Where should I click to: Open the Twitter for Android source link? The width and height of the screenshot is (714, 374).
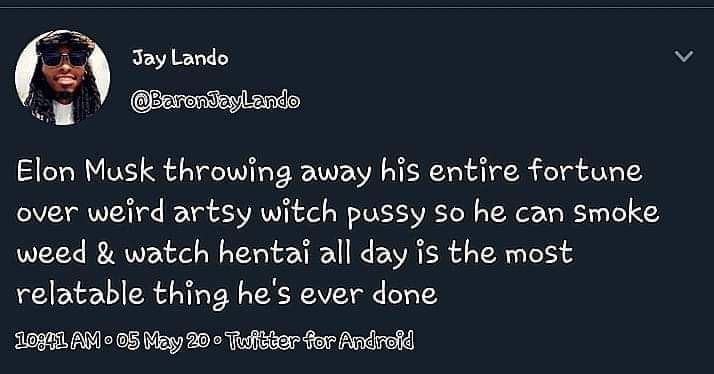(x=319, y=340)
